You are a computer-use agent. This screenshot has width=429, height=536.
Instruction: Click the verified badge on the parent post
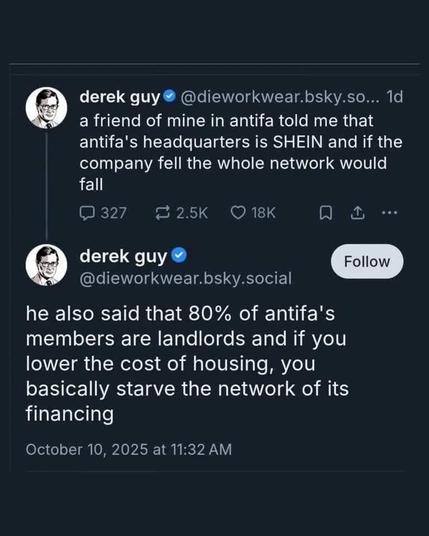(170, 97)
